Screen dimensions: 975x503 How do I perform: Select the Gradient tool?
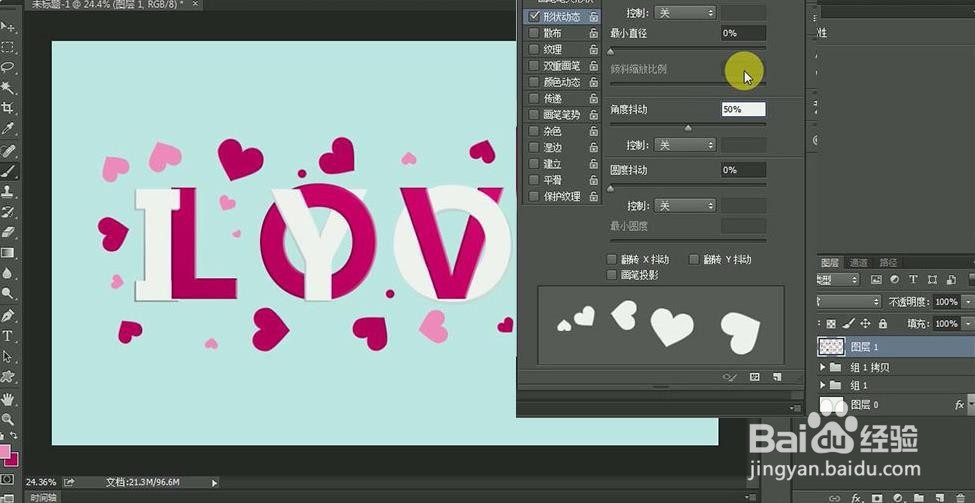point(8,252)
